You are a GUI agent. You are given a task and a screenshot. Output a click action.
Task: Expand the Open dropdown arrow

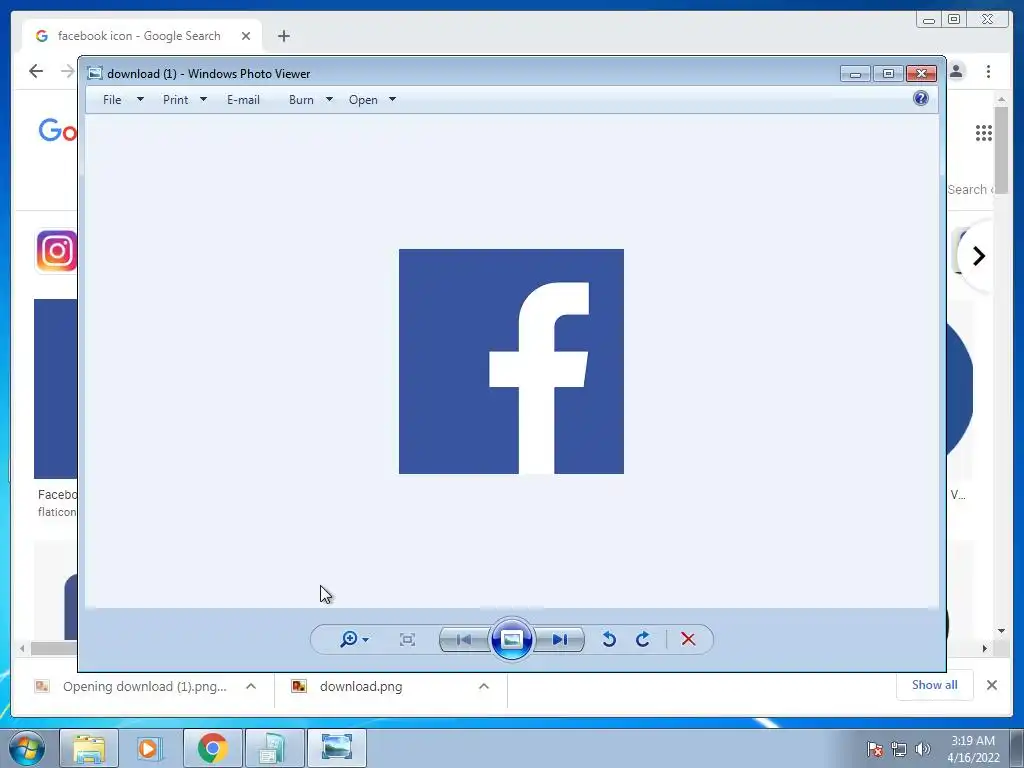click(392, 99)
